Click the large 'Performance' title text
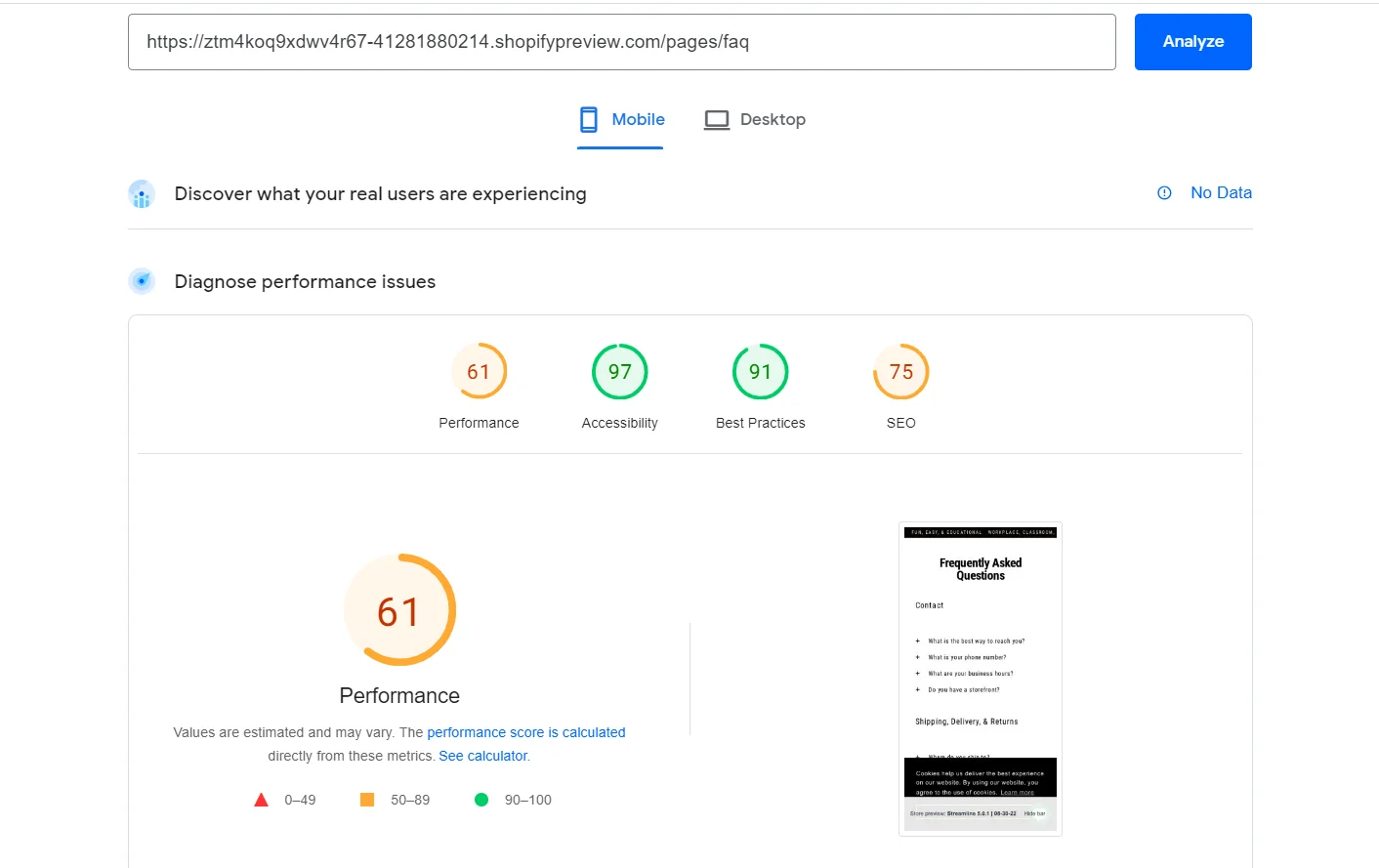This screenshot has height=868, width=1379. pos(399,695)
